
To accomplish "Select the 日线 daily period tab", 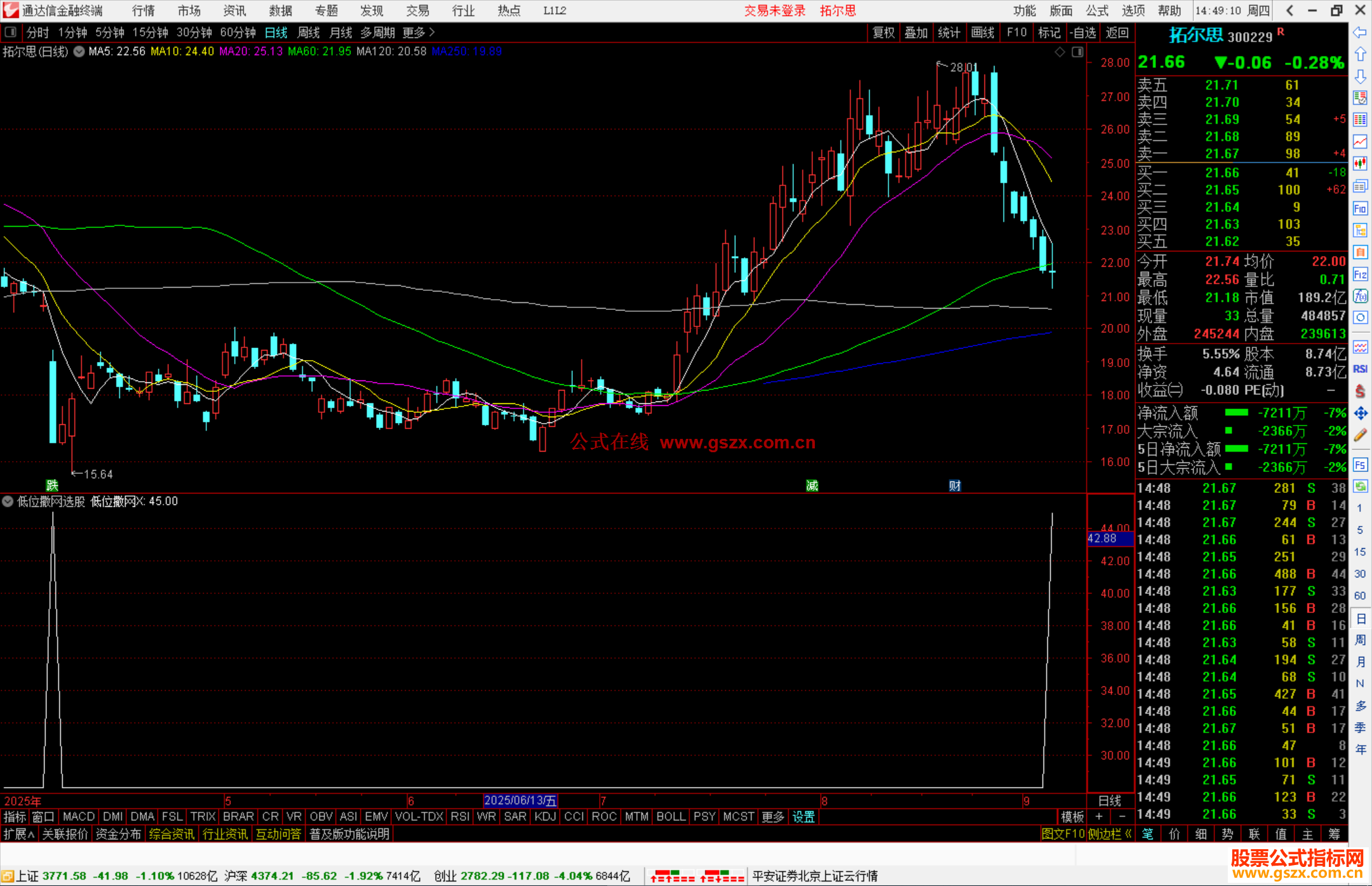I will [276, 32].
